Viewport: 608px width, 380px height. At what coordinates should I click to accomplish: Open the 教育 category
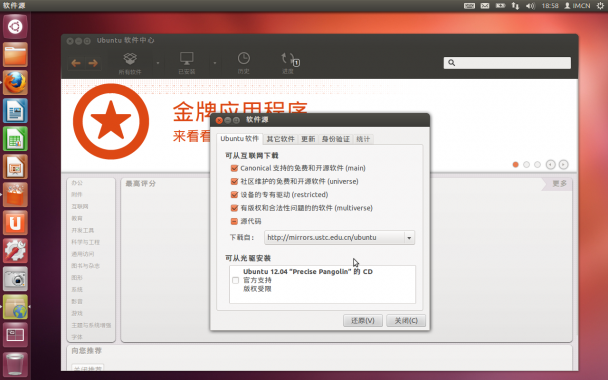point(77,219)
